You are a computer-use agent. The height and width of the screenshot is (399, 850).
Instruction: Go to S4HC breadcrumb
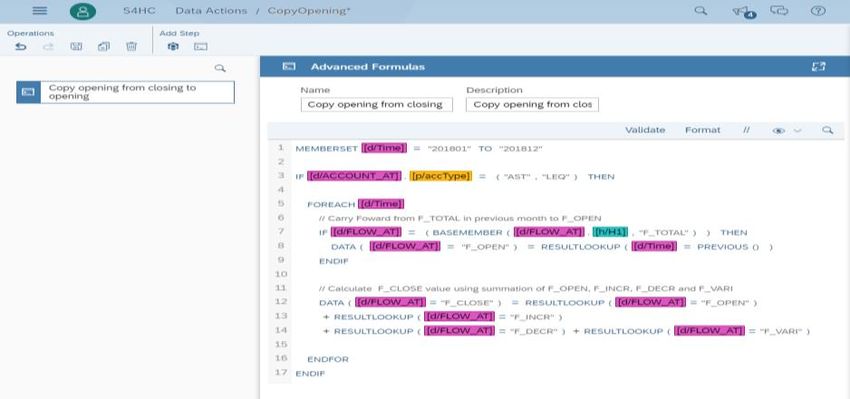[x=139, y=11]
